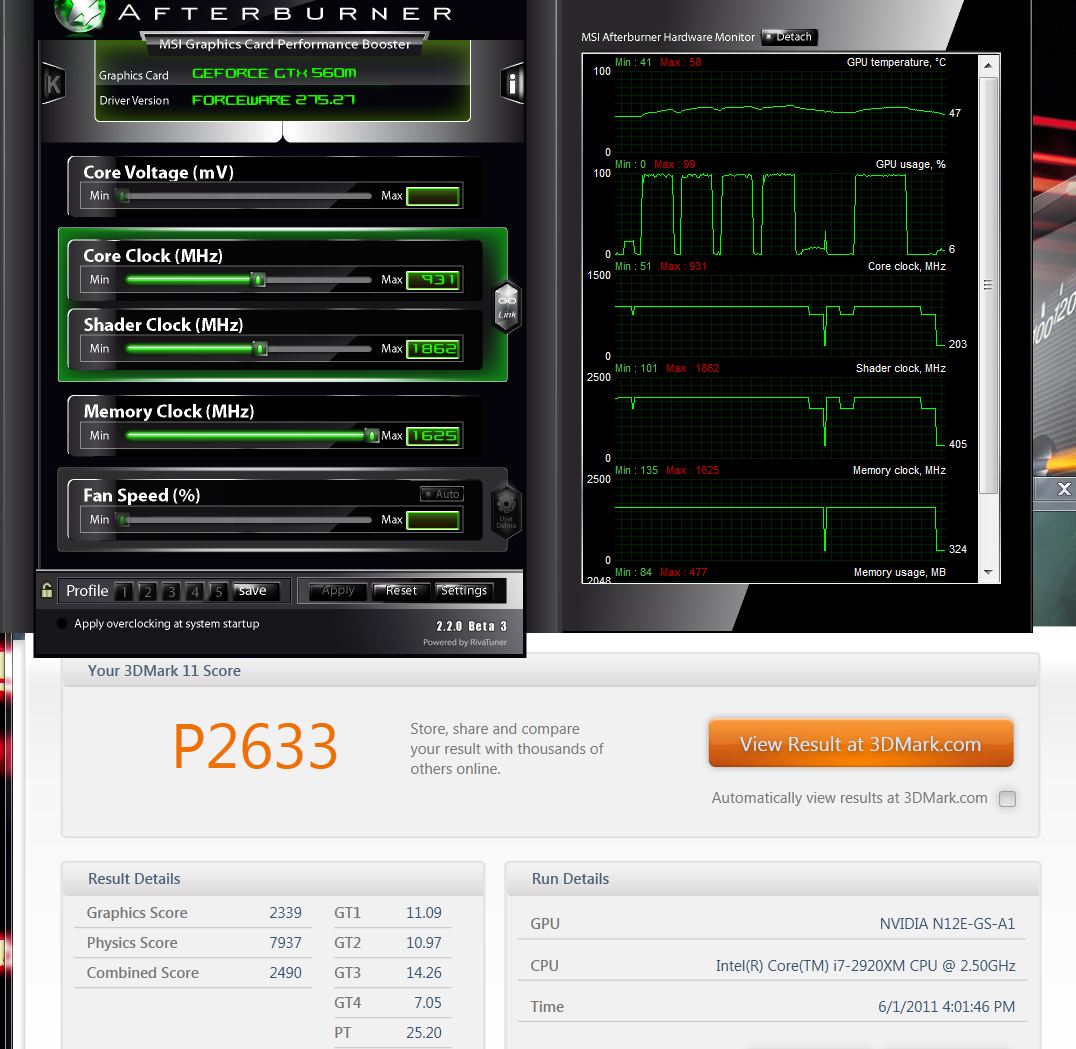Click the Memory Clock value field 1625
The width and height of the screenshot is (1076, 1049).
(433, 436)
